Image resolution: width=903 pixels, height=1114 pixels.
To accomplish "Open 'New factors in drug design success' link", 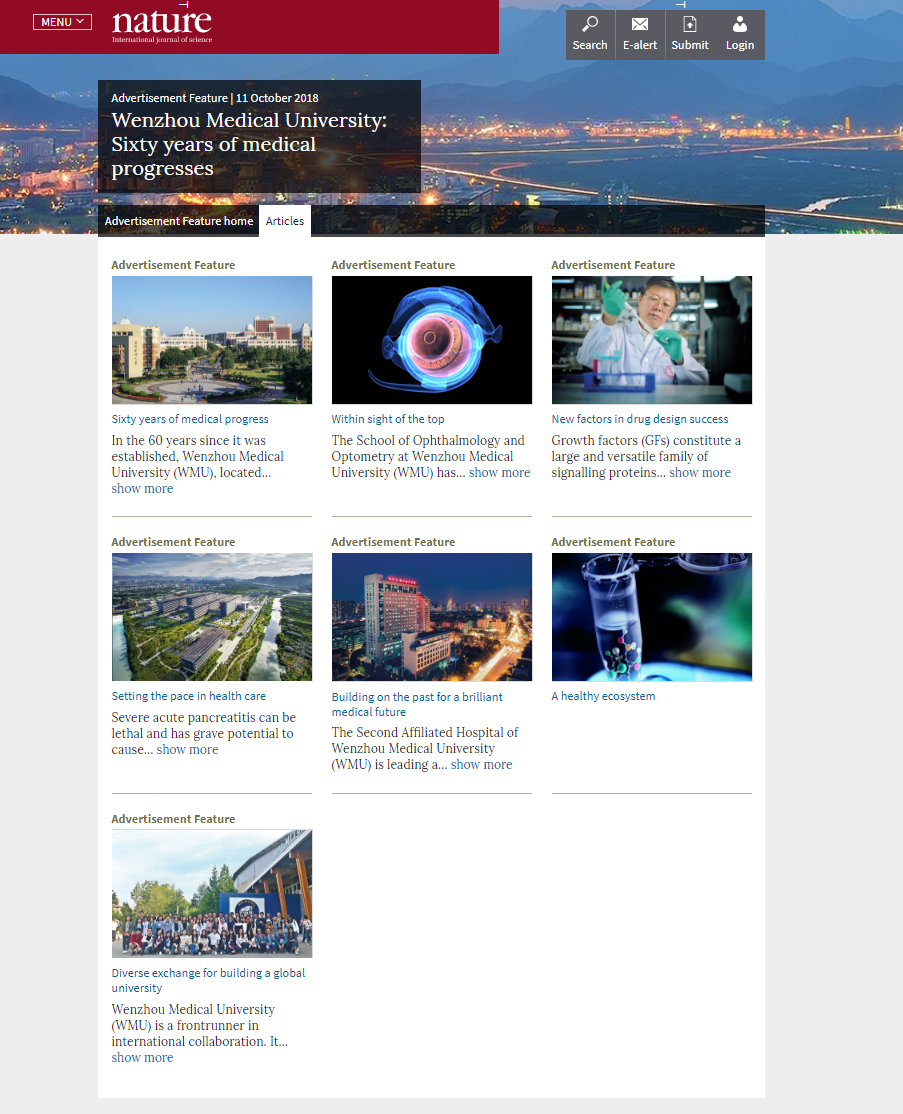I will pyautogui.click(x=640, y=419).
